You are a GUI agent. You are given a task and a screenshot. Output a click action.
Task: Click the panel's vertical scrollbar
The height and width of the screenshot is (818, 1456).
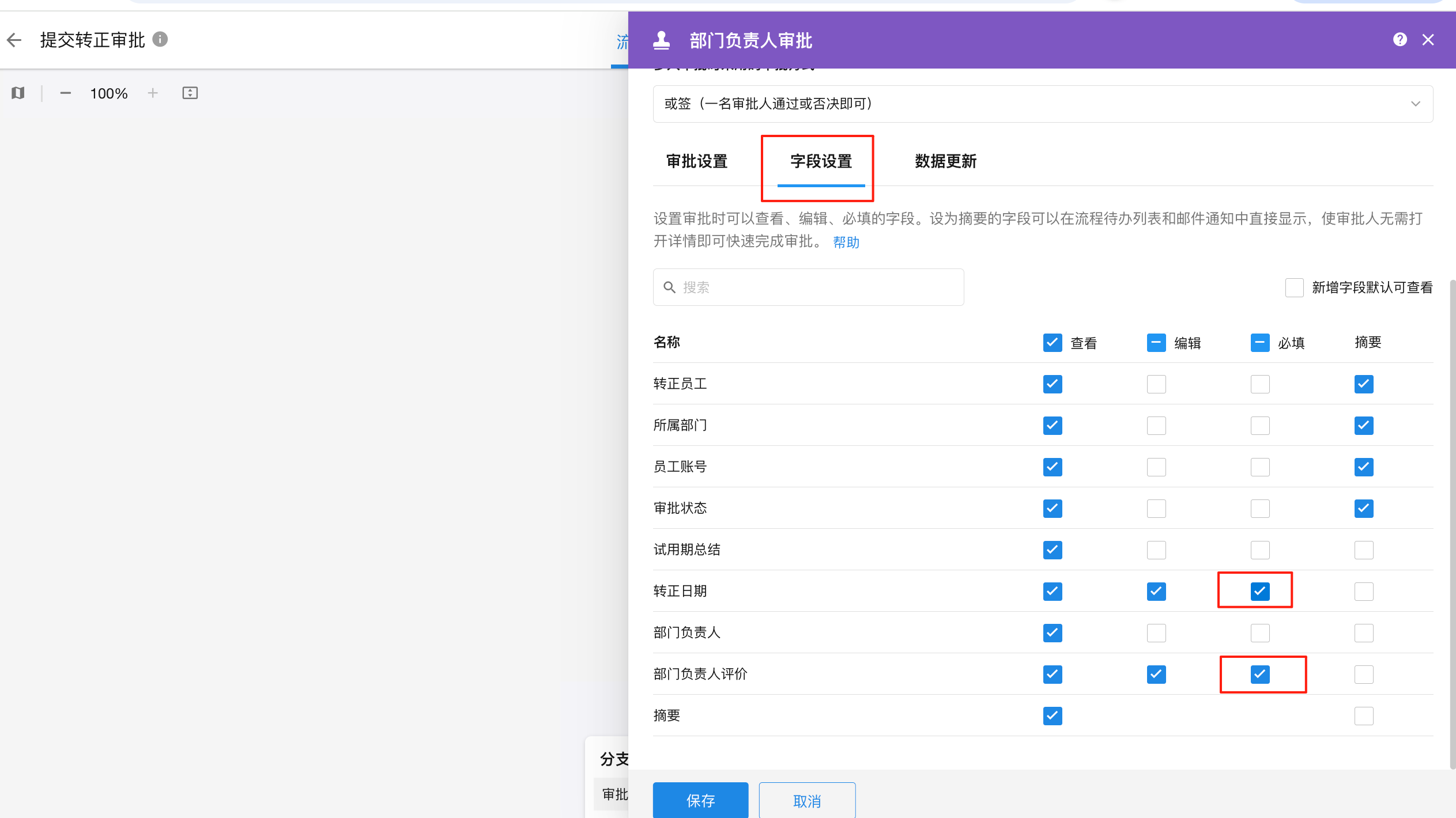(1453, 524)
